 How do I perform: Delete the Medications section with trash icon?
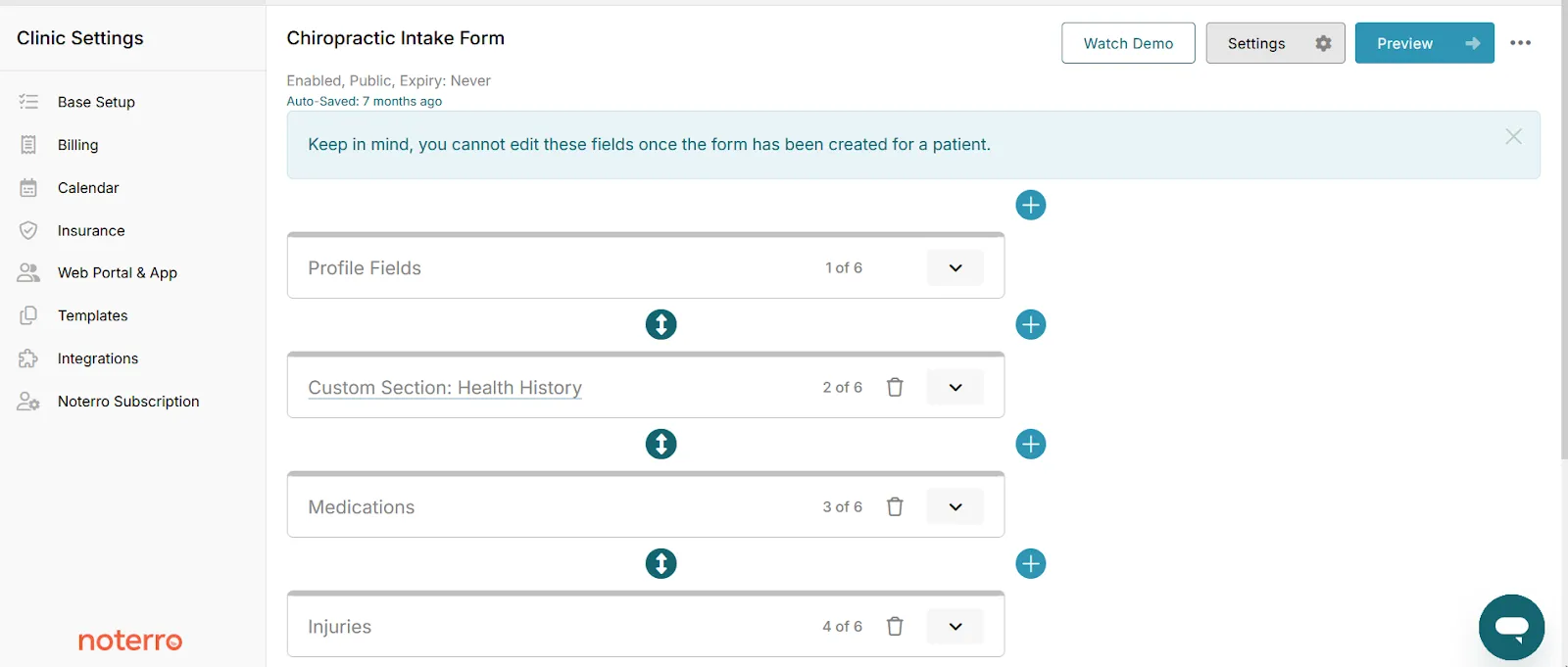pos(895,506)
